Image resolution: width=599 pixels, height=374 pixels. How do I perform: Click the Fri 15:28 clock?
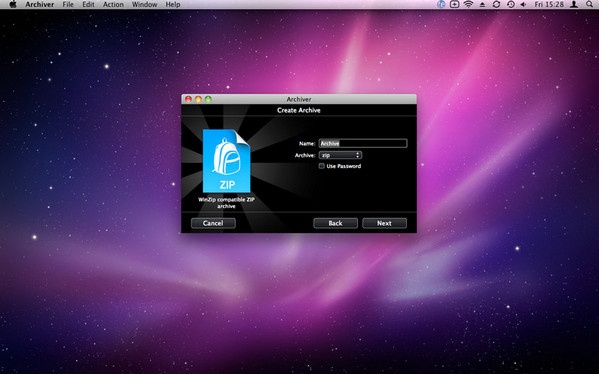[549, 5]
